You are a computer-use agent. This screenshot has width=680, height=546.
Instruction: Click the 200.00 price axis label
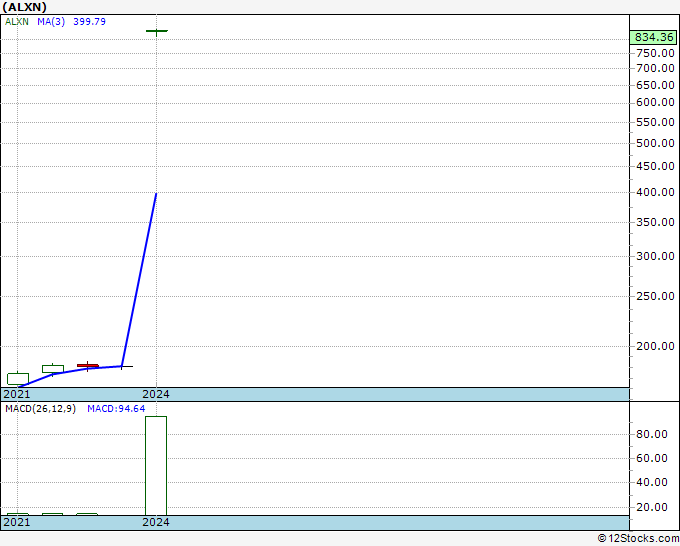[655, 346]
